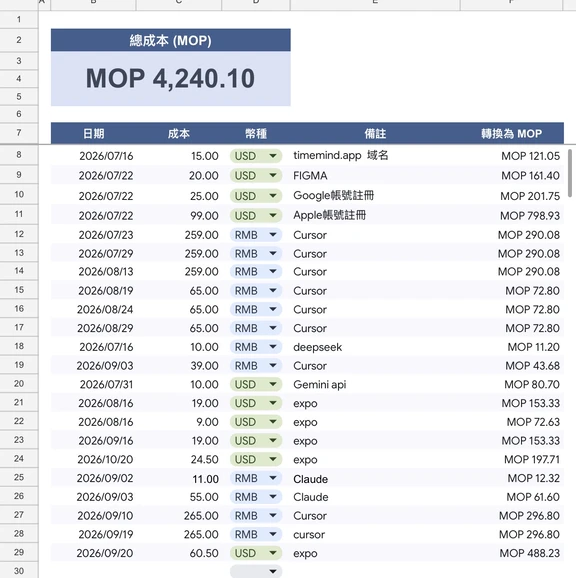Click the vertical scrollbar thumb
This screenshot has width=576, height=578.
570,173
